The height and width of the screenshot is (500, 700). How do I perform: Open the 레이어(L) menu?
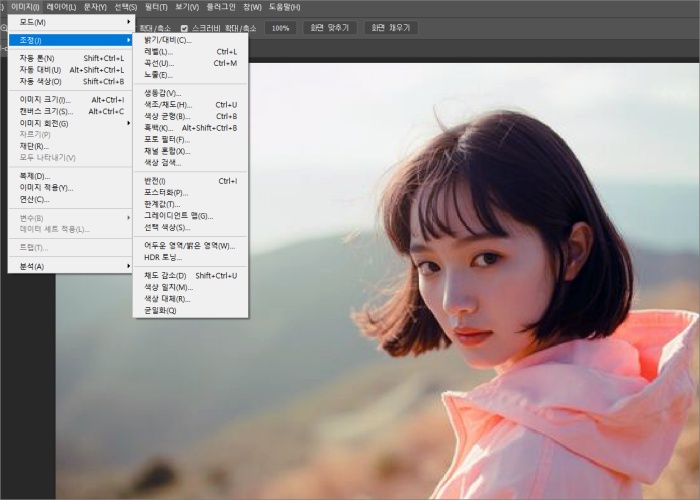click(61, 7)
